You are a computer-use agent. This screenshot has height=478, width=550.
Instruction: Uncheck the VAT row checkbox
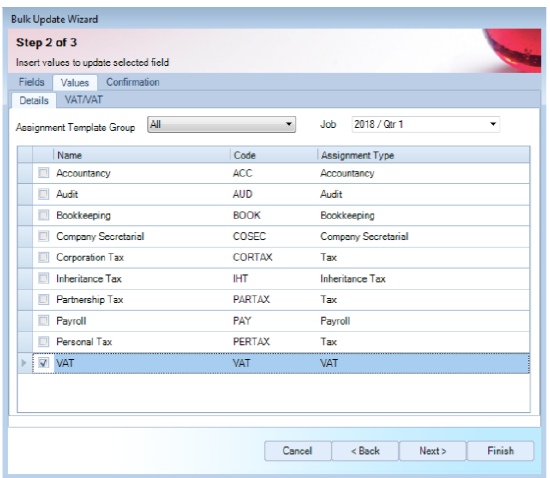pyautogui.click(x=43, y=363)
